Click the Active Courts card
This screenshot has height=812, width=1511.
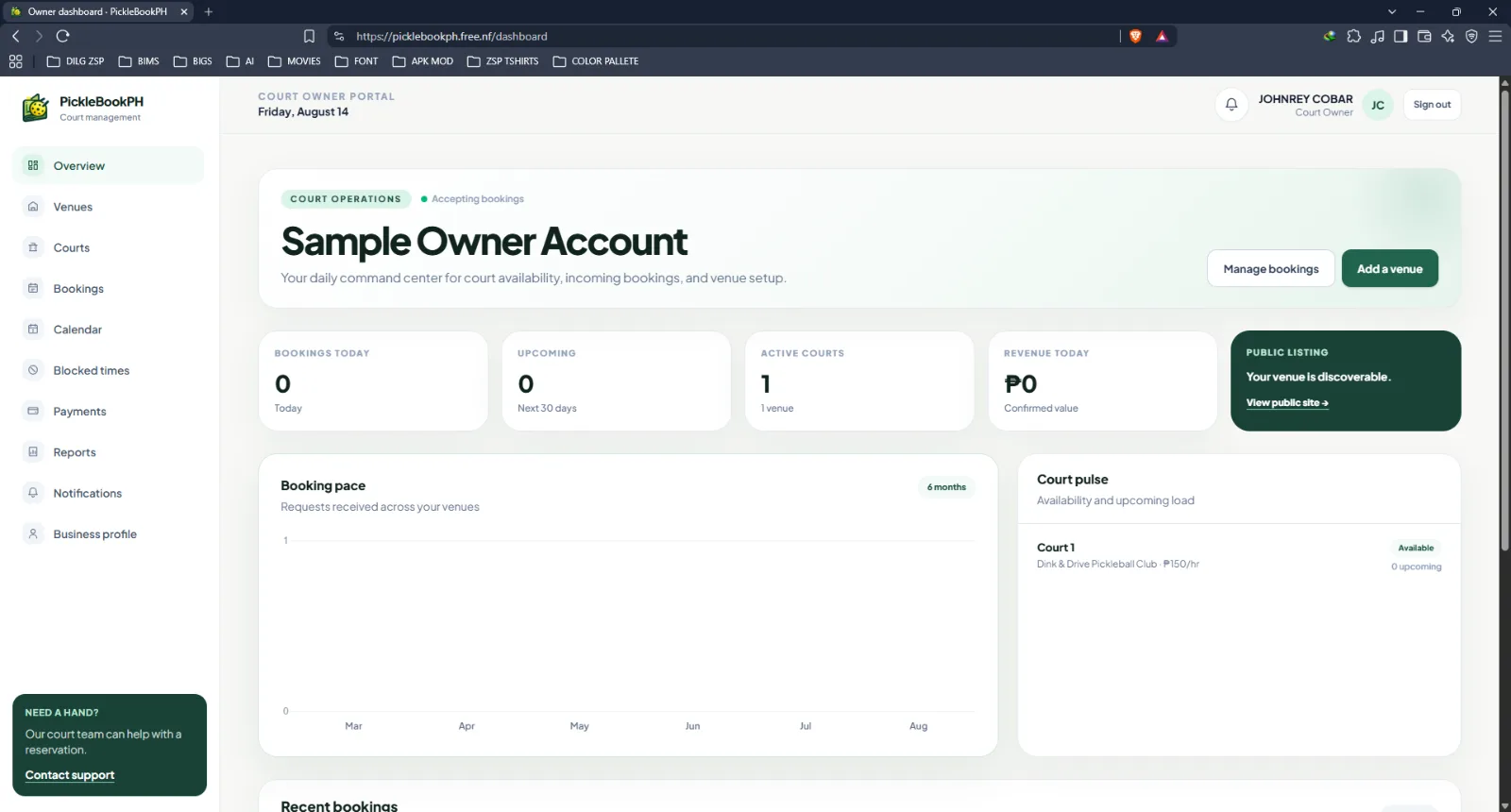pyautogui.click(x=859, y=381)
